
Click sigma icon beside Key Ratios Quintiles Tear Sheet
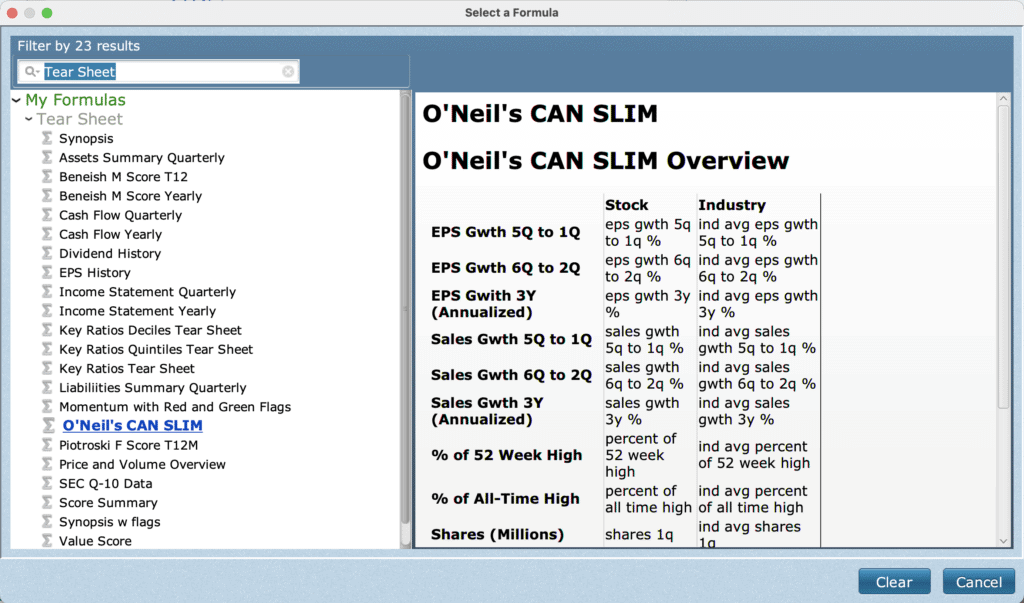tap(47, 349)
